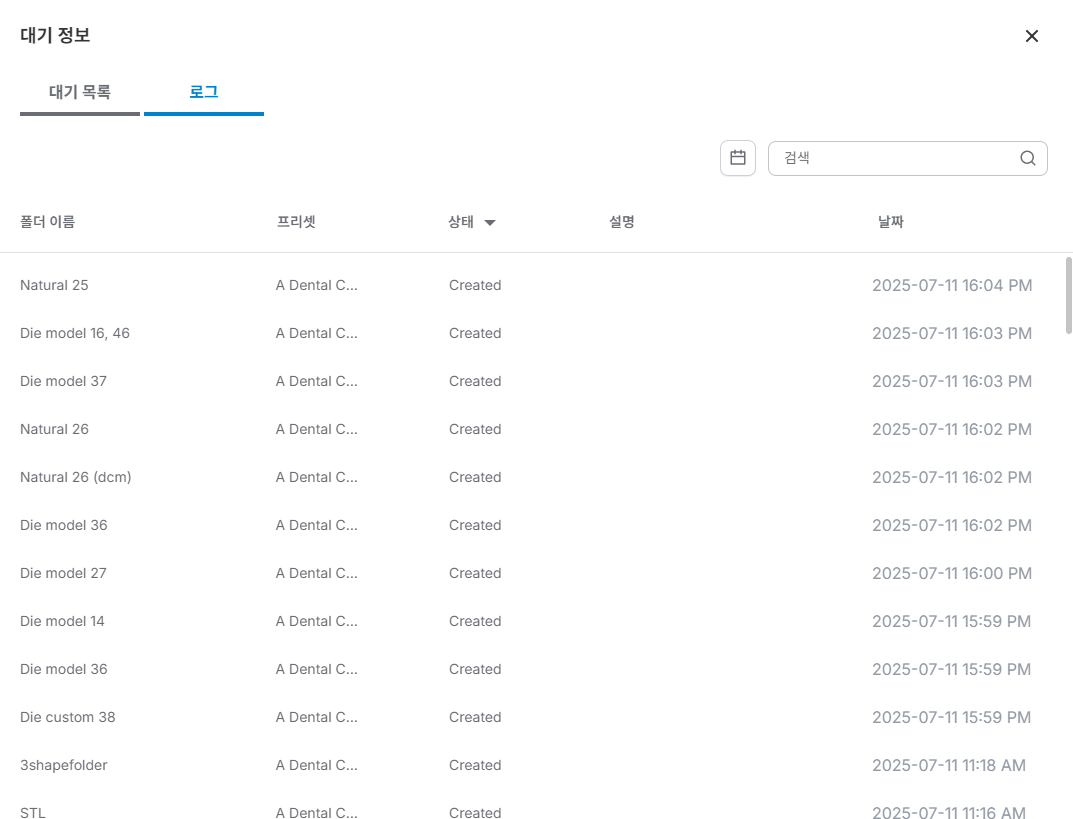Select the 로그 tab
This screenshot has height=819, width=1073.
point(204,93)
